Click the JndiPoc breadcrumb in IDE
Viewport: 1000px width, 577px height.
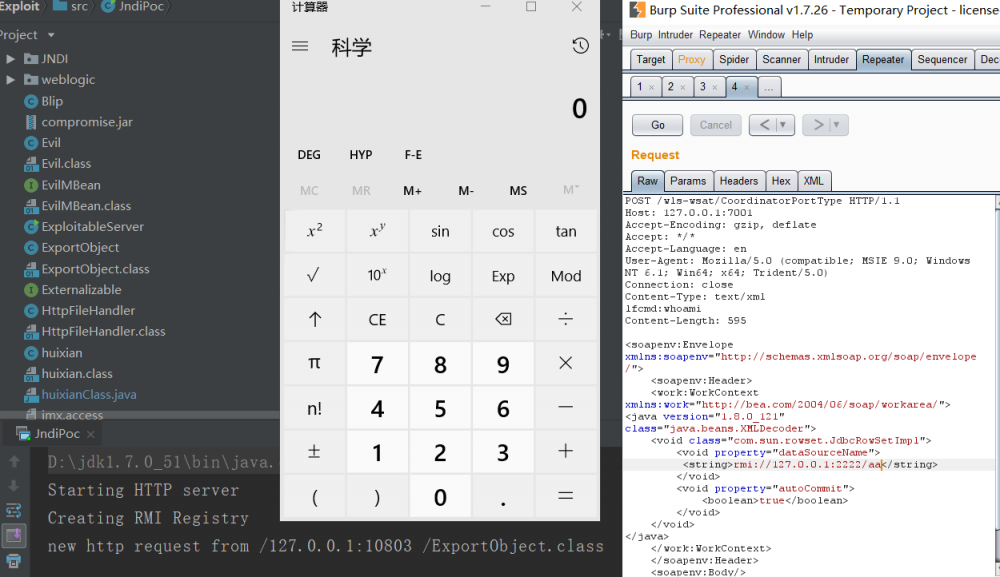coord(134,6)
